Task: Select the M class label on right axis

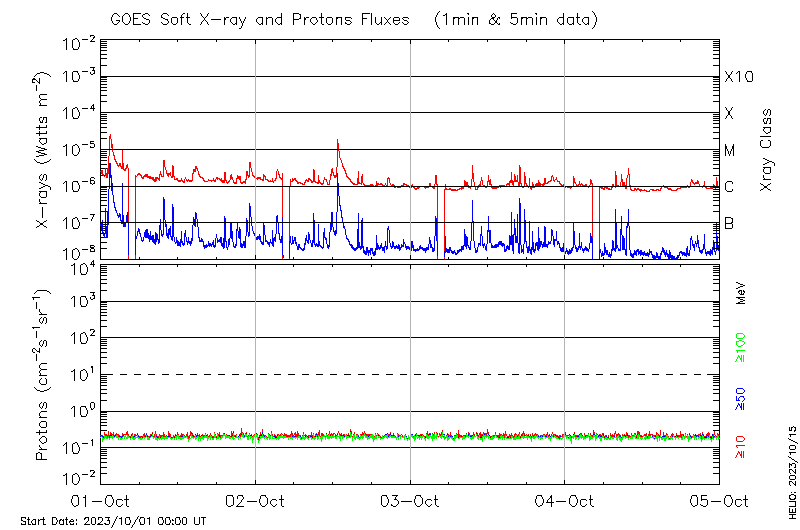Action: pos(730,151)
